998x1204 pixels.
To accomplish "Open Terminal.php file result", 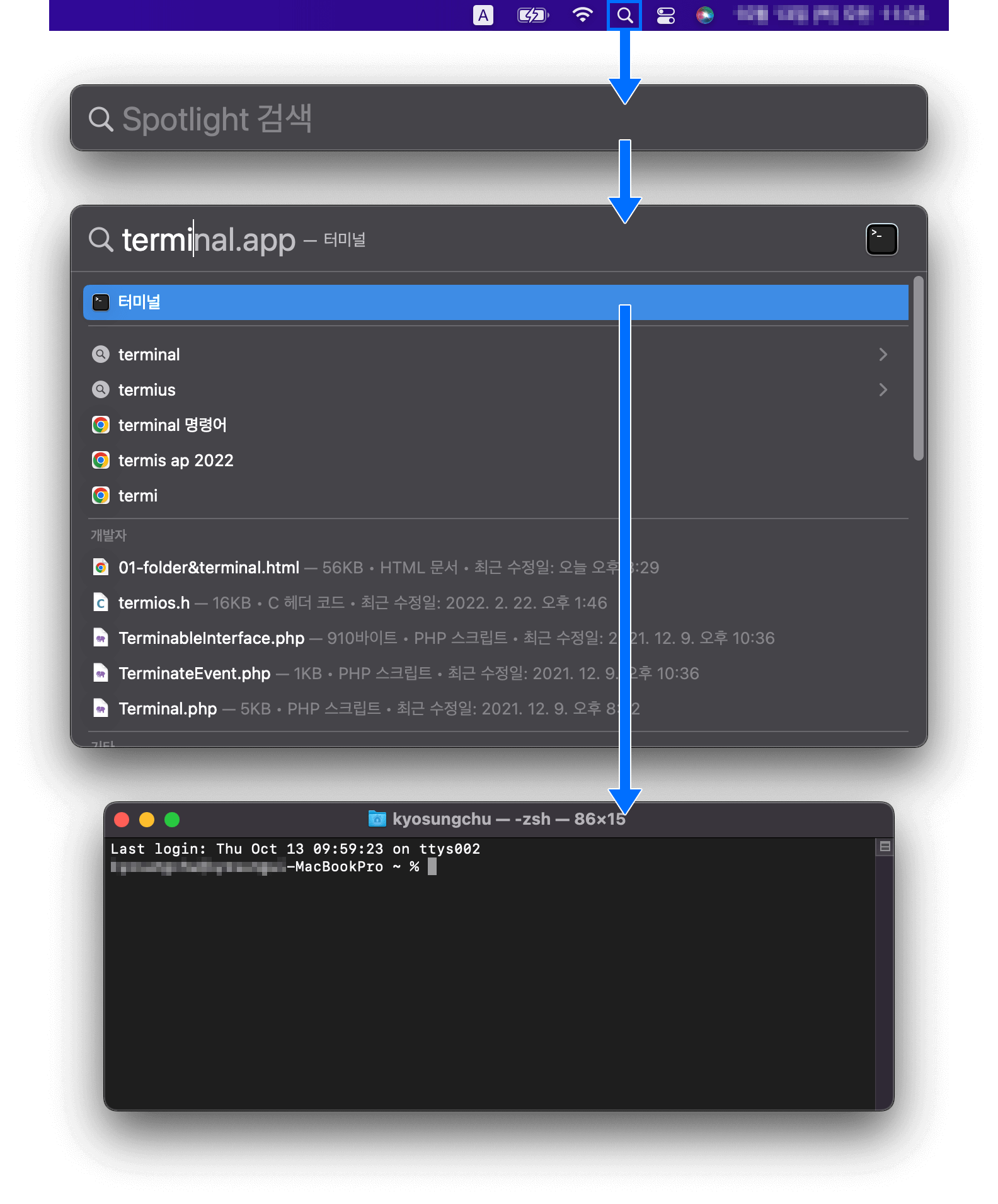I will (495, 709).
